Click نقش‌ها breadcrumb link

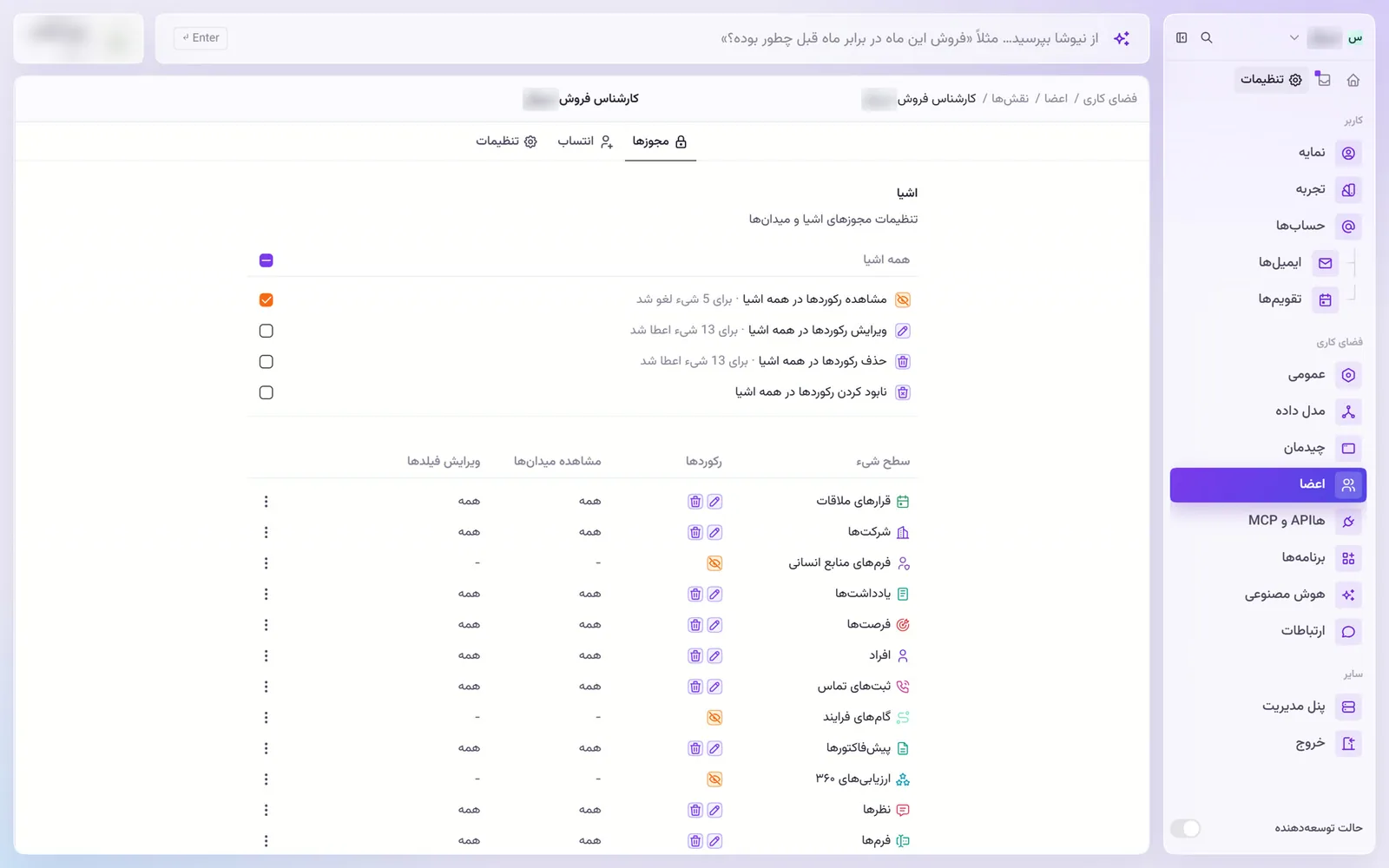pos(1010,99)
